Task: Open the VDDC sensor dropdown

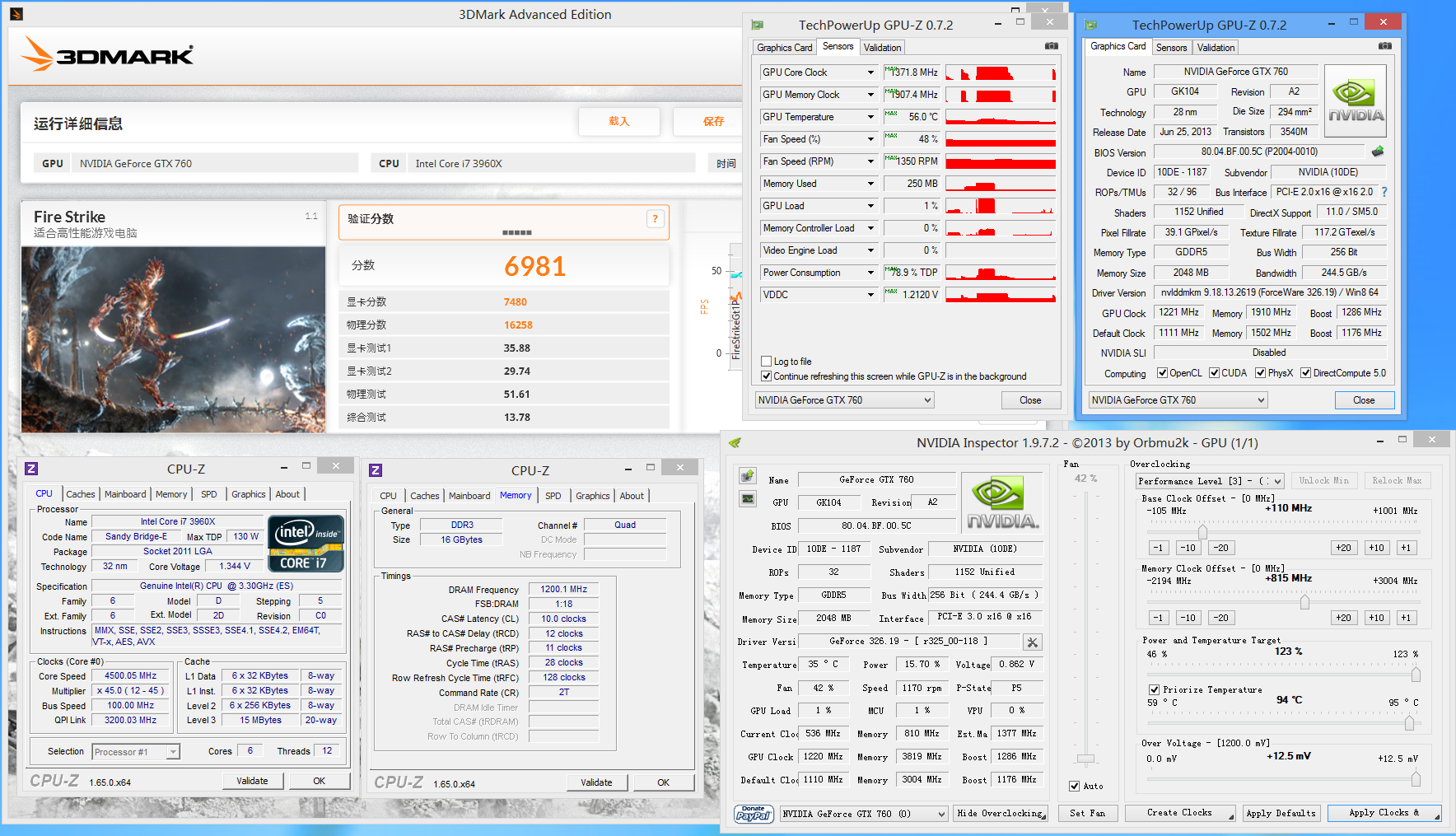Action: [x=870, y=295]
